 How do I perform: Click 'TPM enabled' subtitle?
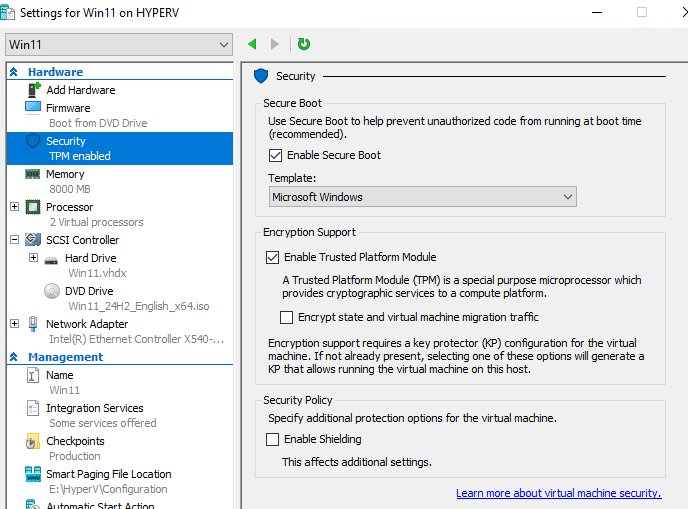tap(80, 156)
